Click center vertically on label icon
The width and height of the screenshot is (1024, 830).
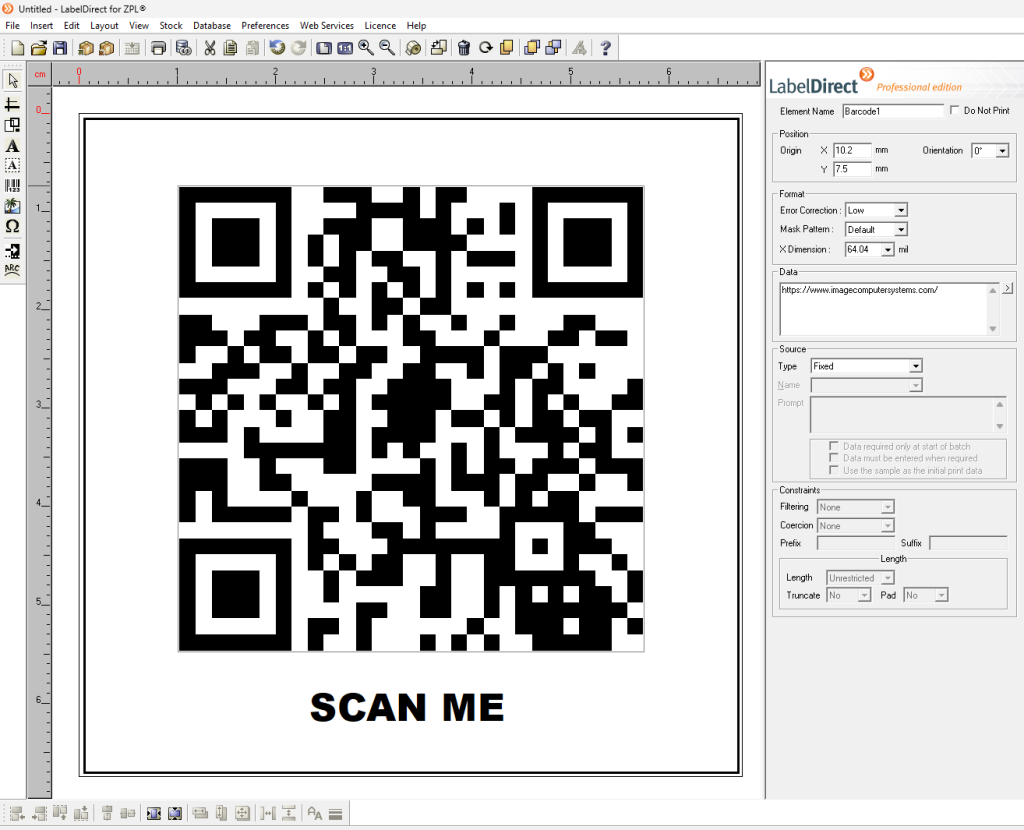point(174,814)
